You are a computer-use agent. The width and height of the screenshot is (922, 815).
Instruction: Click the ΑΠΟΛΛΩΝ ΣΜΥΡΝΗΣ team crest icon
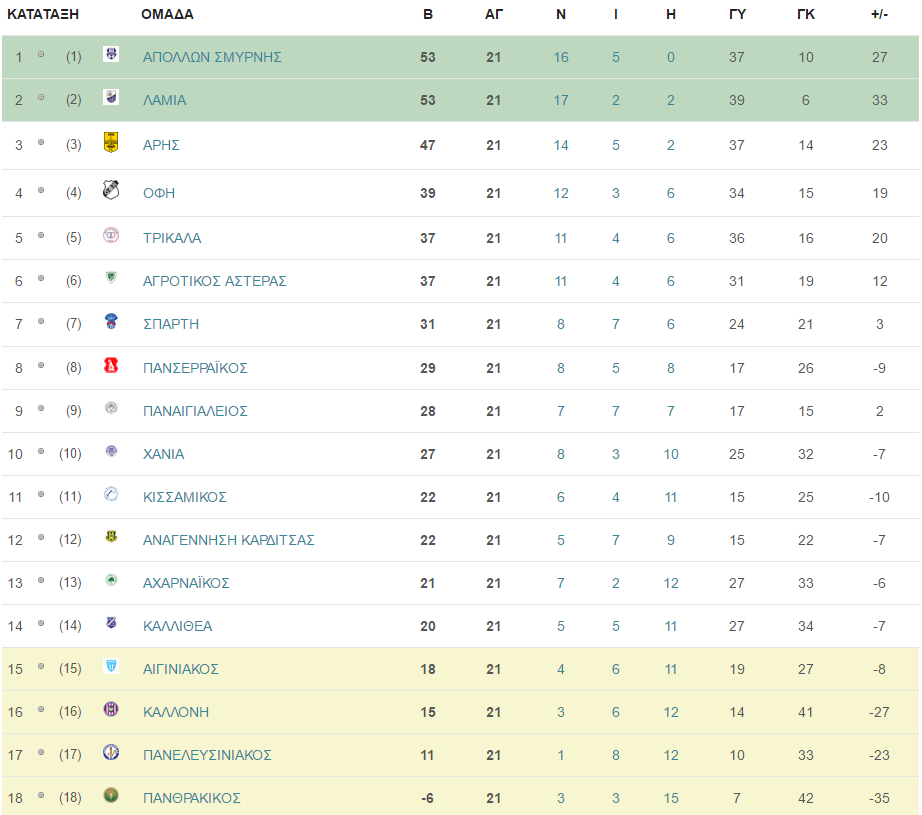[x=111, y=54]
